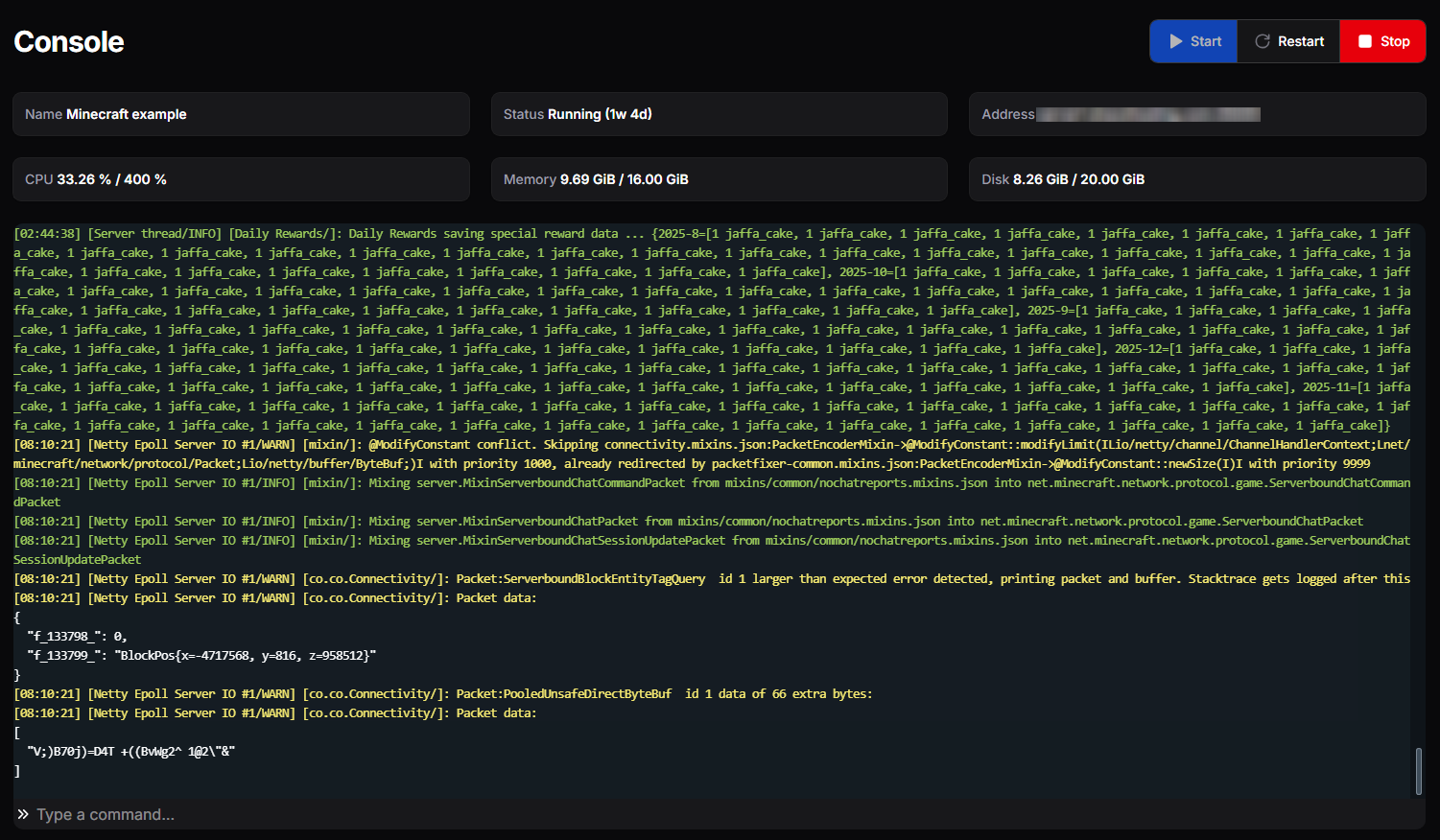Click the 'Packet:PooledUnsafeDirectByteBuf' warning line

pos(443,693)
